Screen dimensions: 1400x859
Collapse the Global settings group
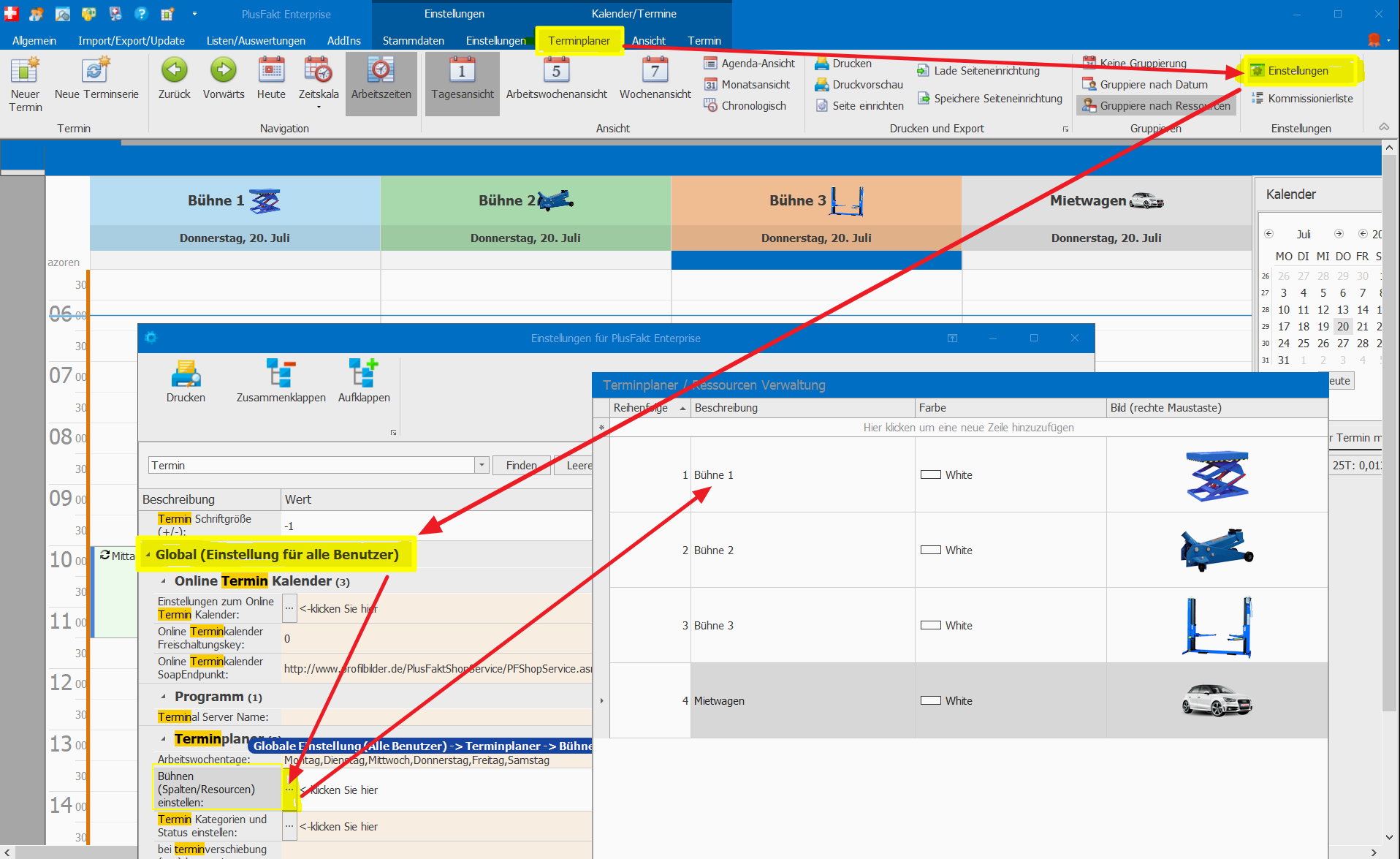[148, 555]
